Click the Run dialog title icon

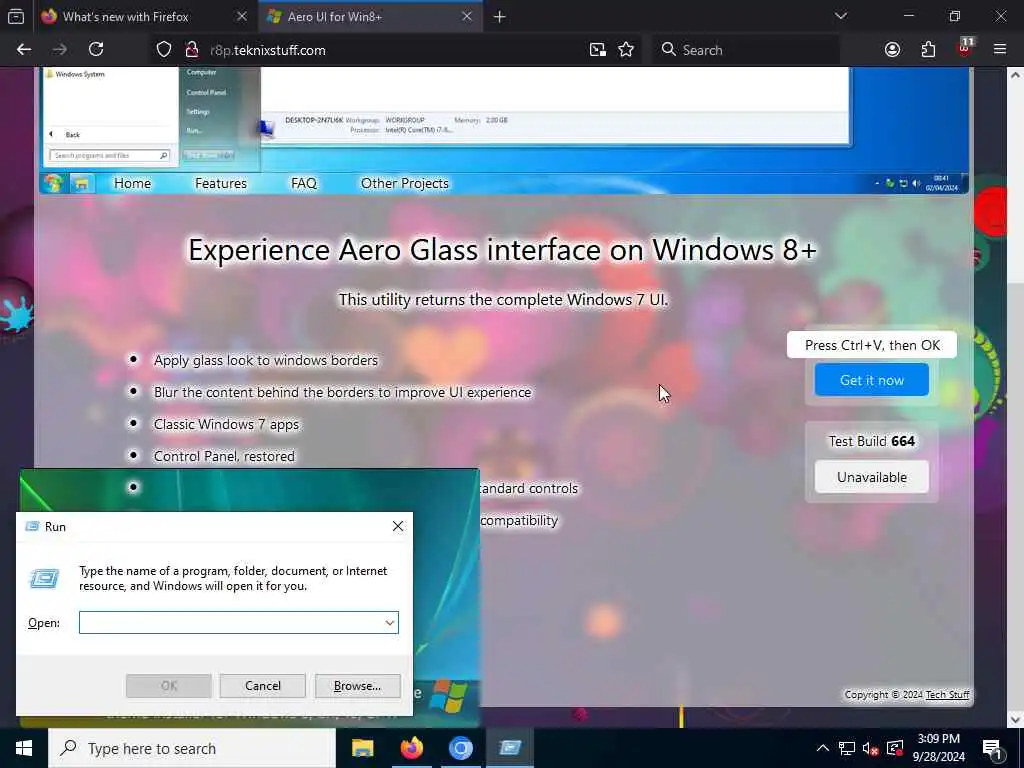32,526
